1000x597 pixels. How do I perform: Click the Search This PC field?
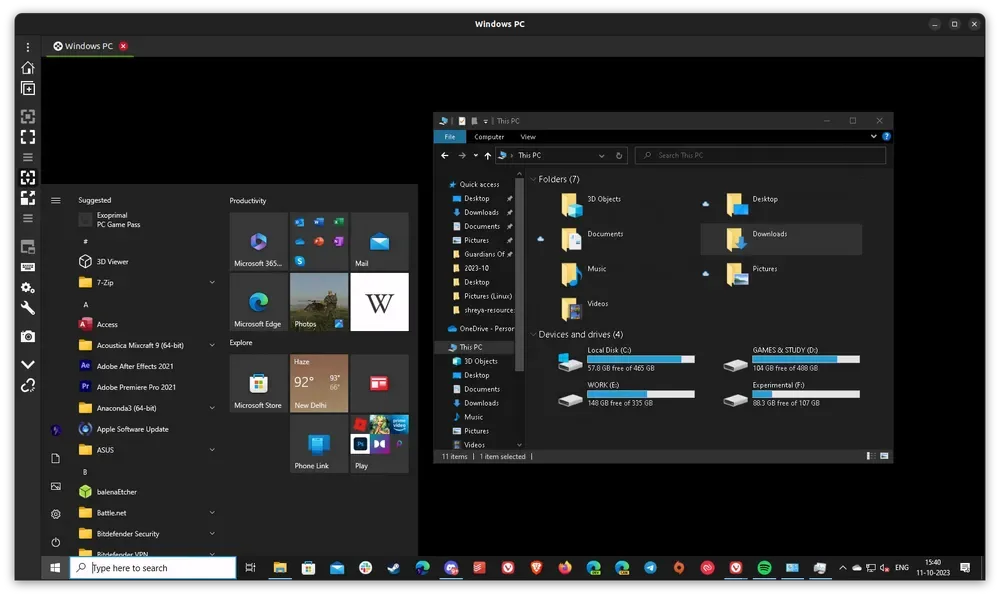pos(760,155)
